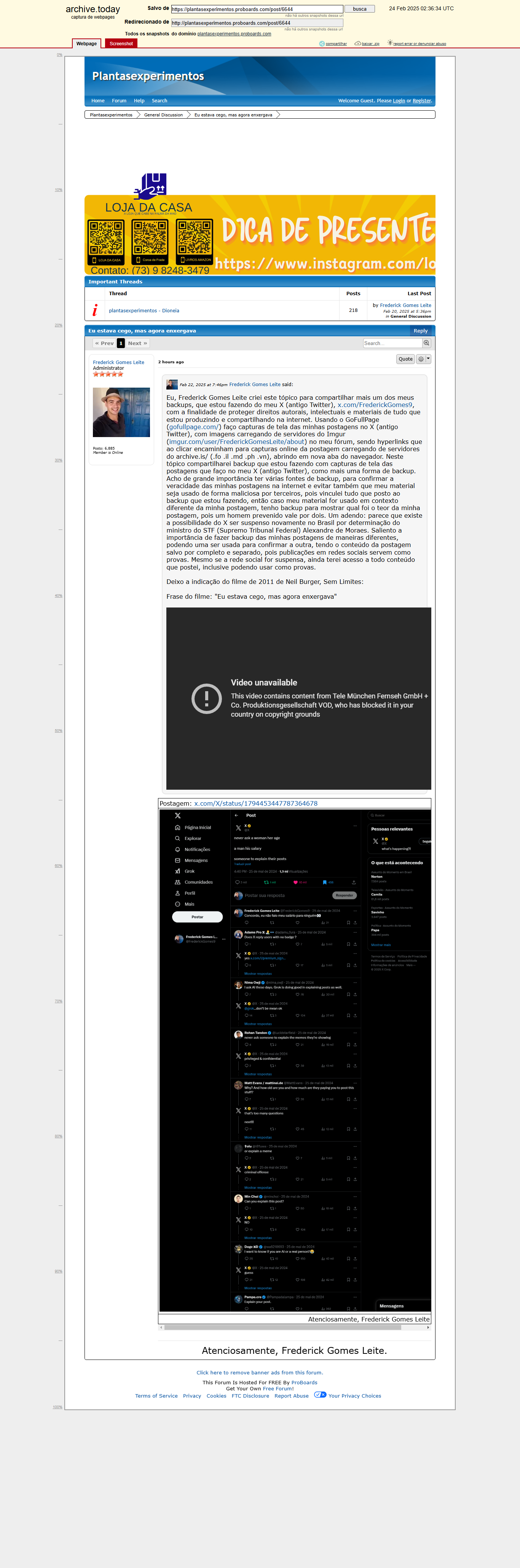Click the baixar .zip download icon
The width and height of the screenshot is (520, 1568).
(x=357, y=43)
